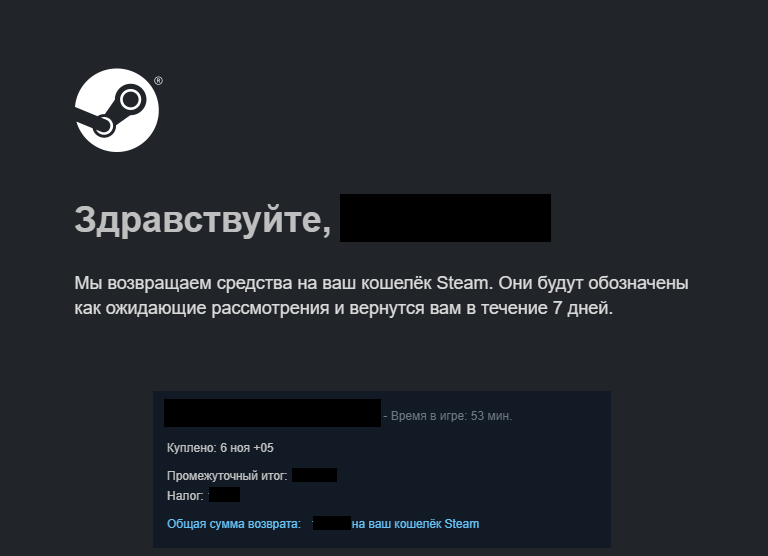This screenshot has height=556, width=768.
Task: Click the registered trademark symbol beside logo
Action: (158, 81)
